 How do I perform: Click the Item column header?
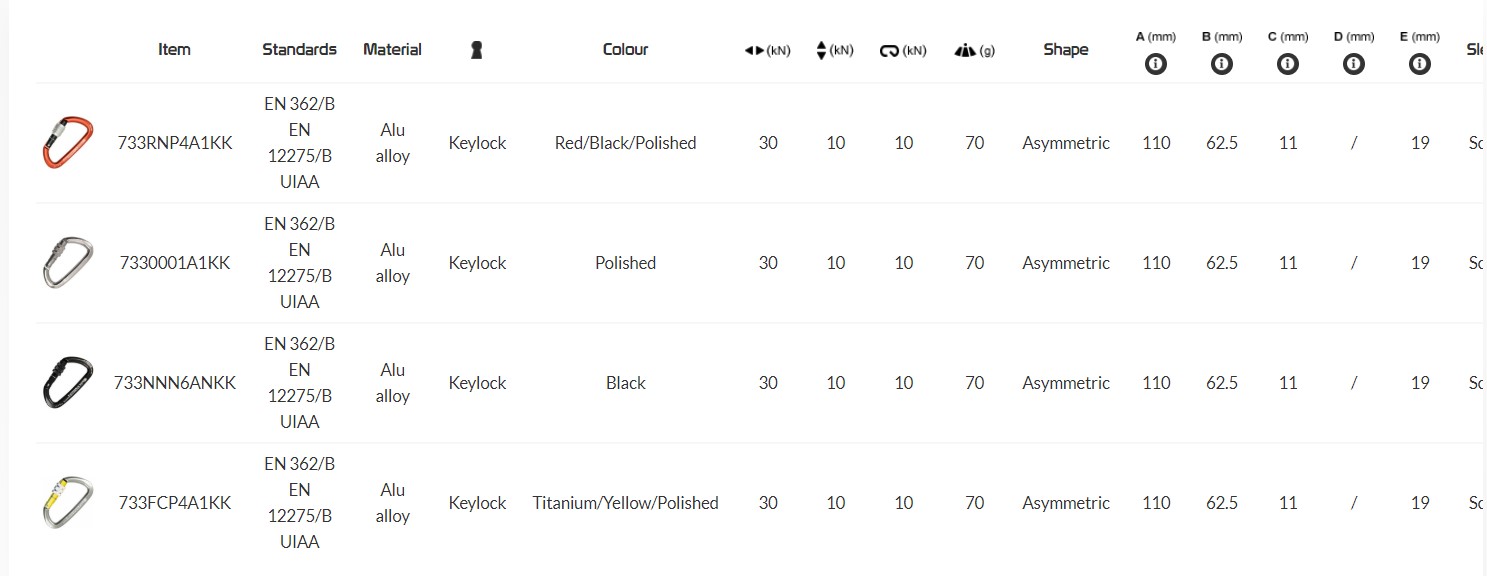point(174,49)
